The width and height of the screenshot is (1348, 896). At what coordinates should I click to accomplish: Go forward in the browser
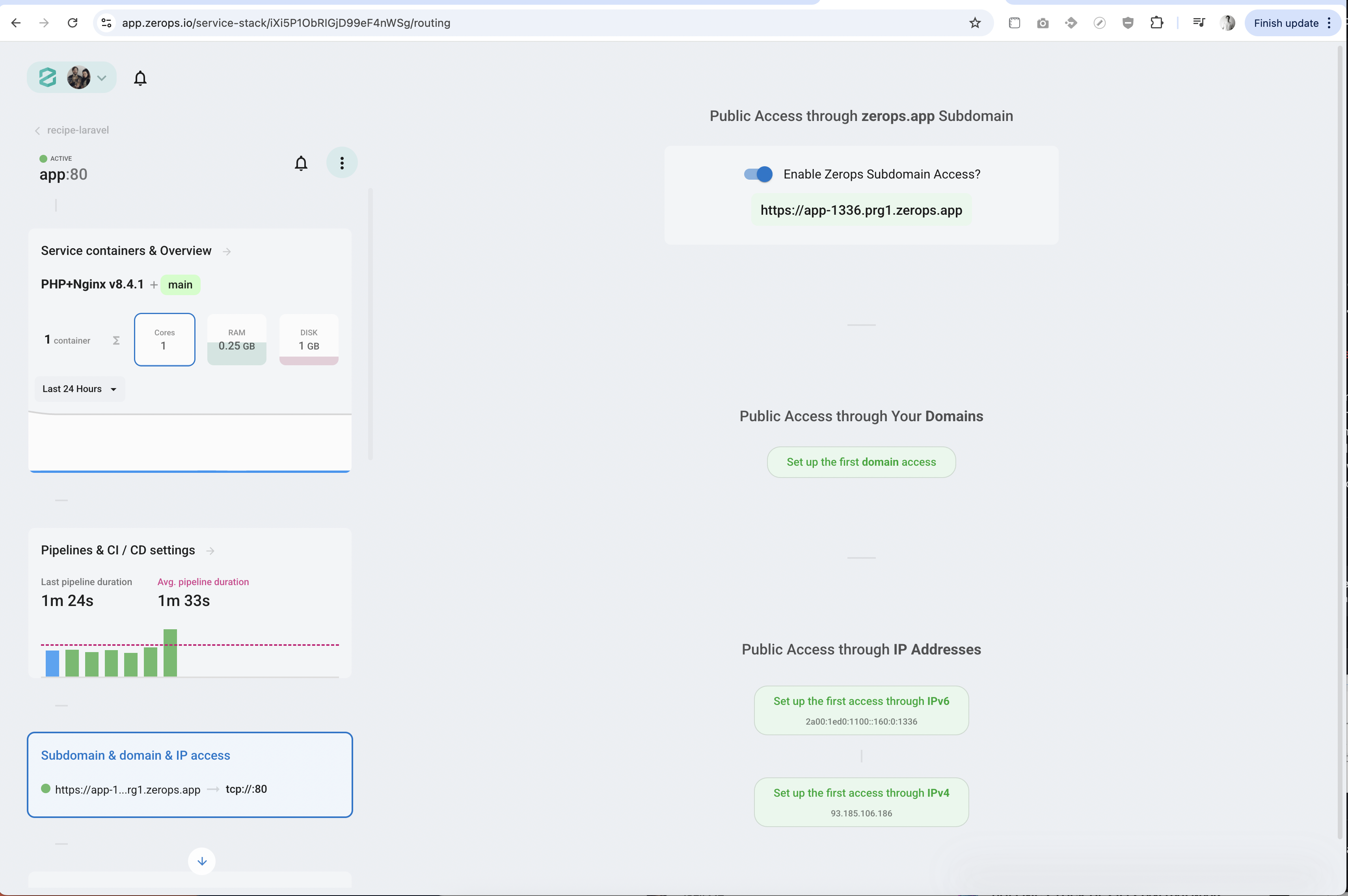point(44,23)
